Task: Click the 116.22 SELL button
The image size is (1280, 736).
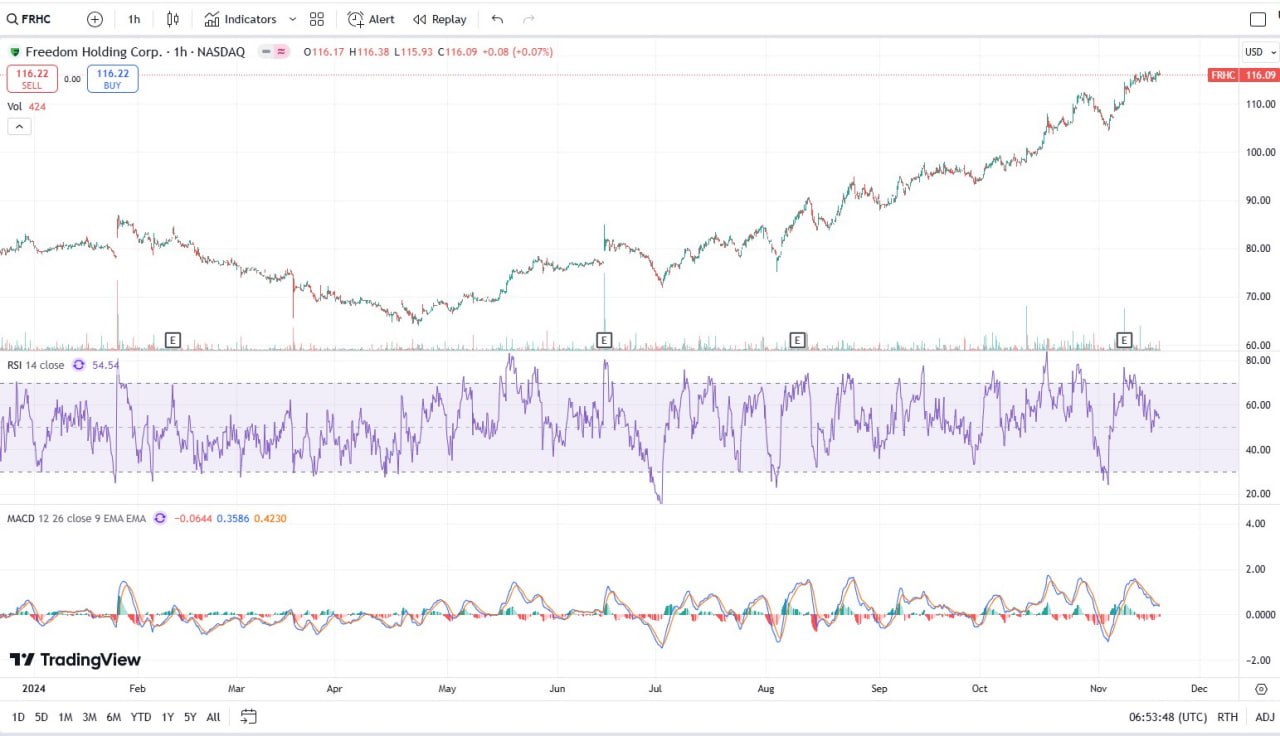Action: (32, 79)
